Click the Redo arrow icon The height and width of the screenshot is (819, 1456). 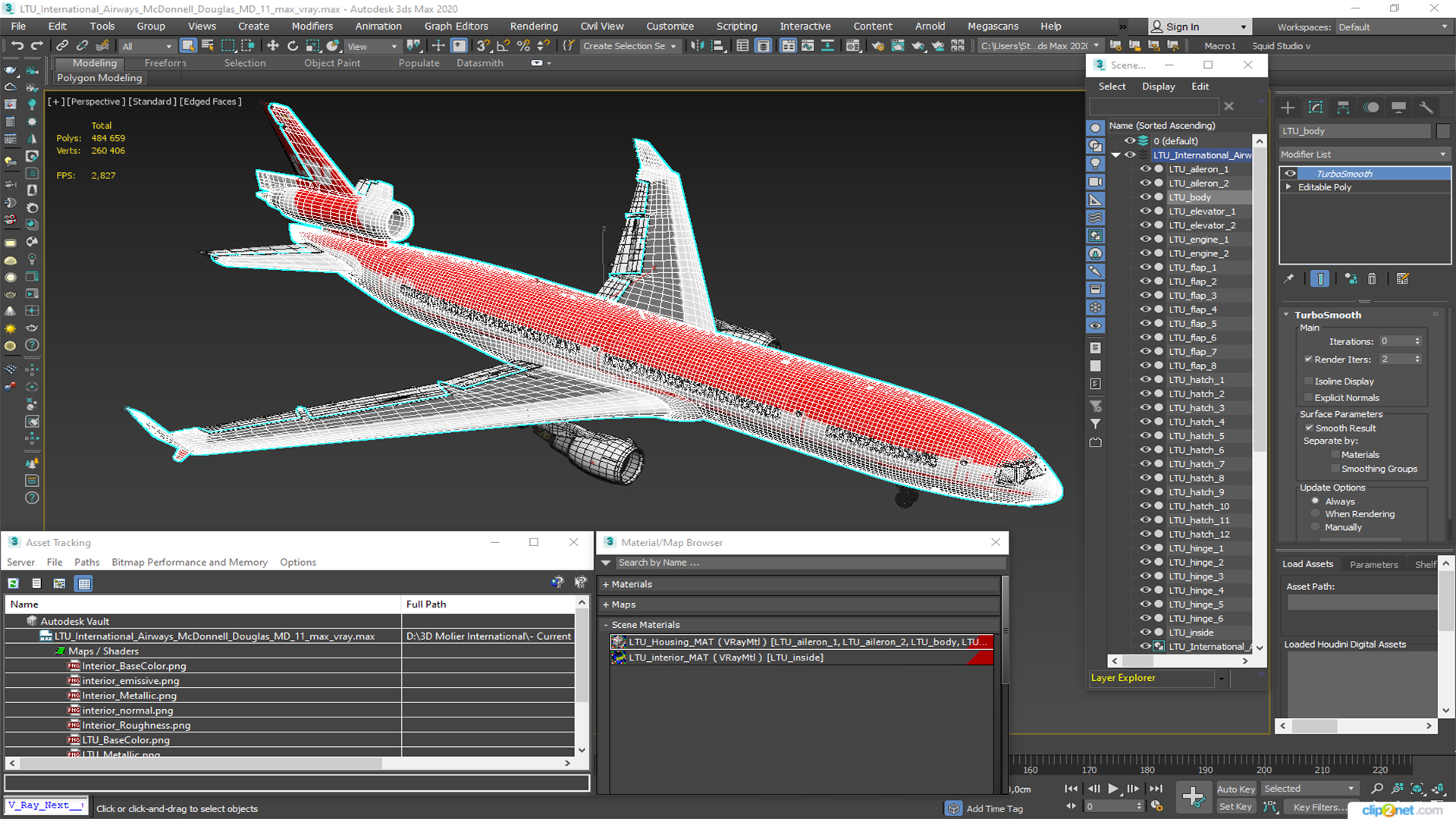[x=36, y=45]
